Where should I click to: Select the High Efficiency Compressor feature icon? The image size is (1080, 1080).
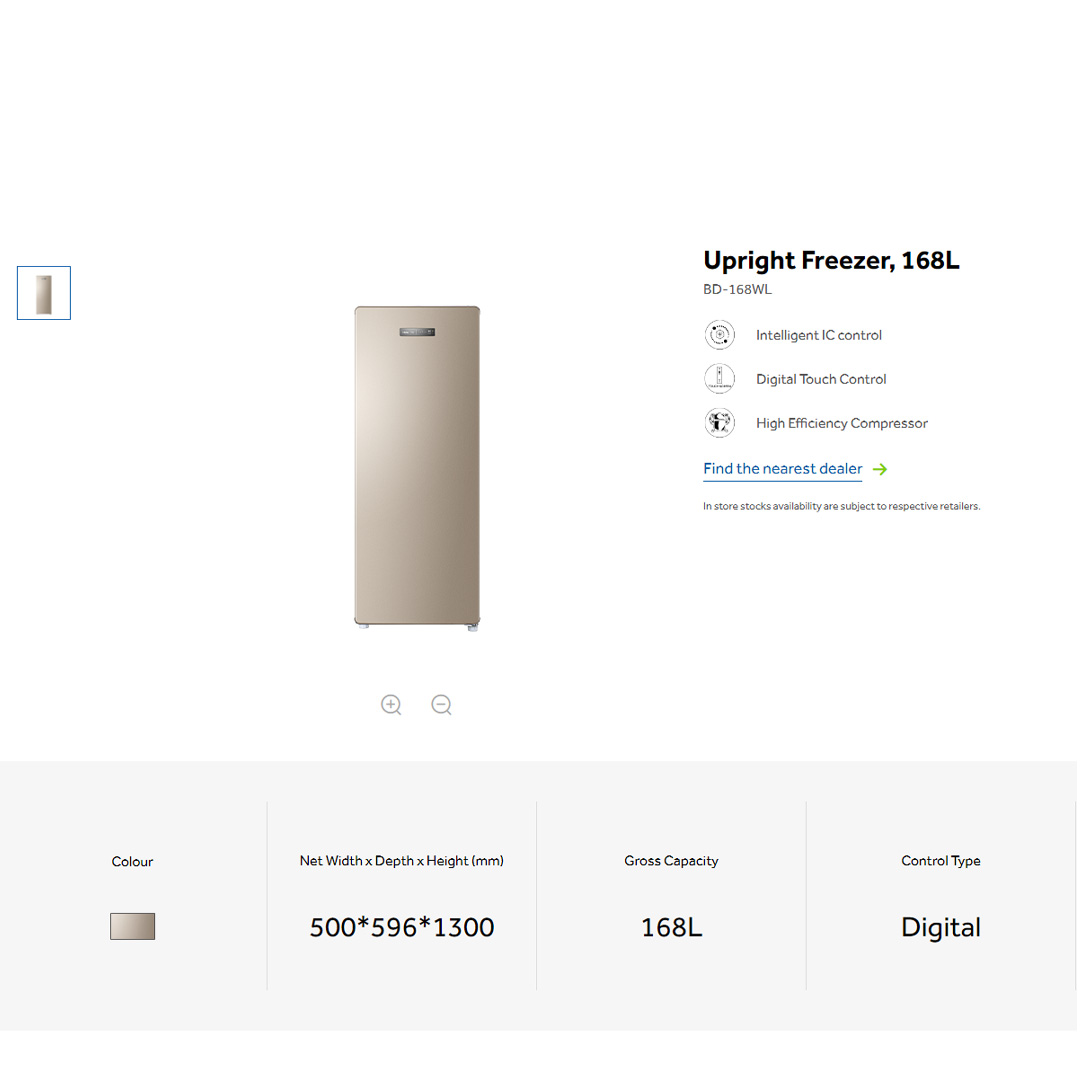coord(720,422)
